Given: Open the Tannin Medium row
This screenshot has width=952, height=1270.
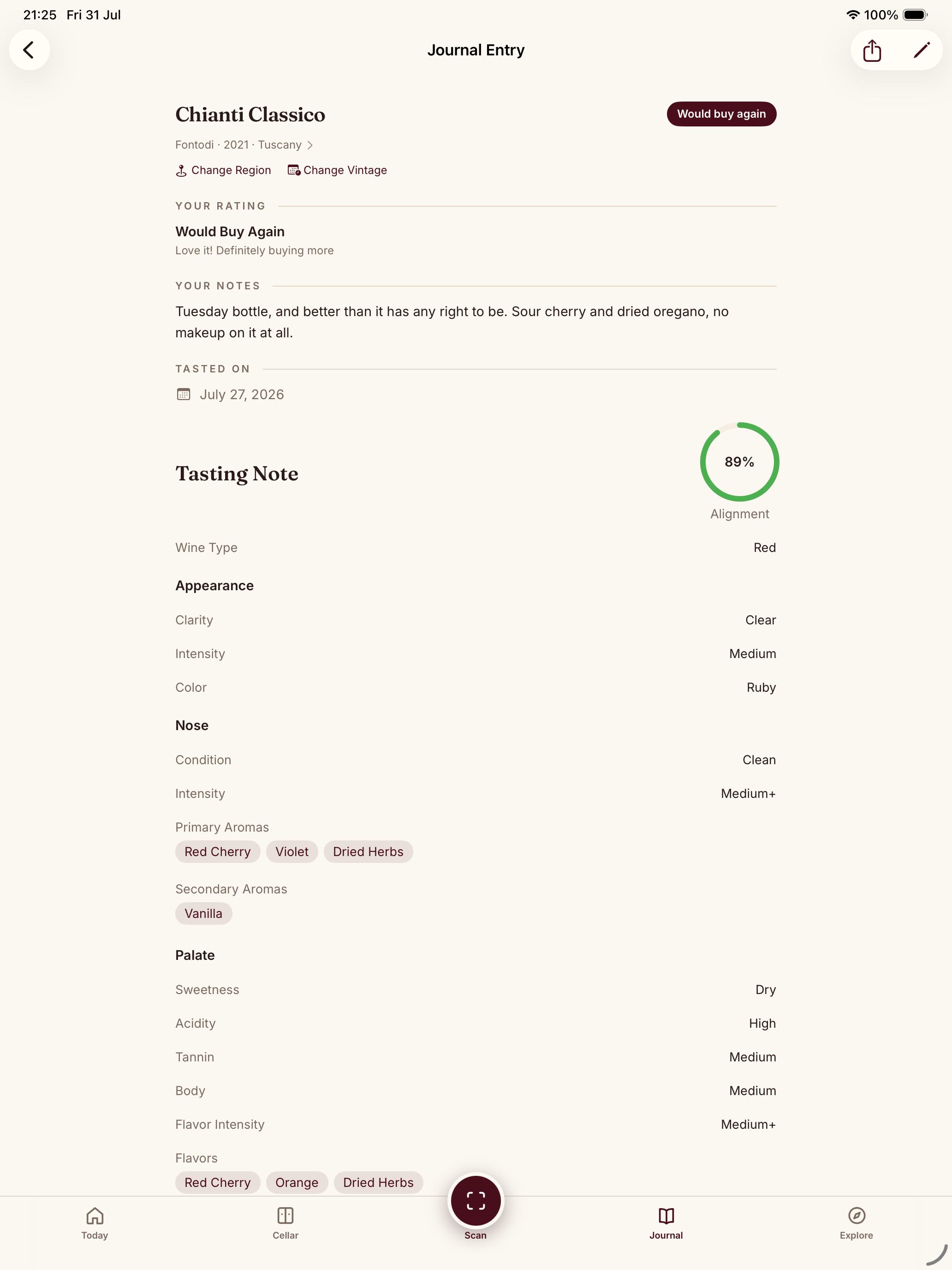Looking at the screenshot, I should coord(476,1057).
